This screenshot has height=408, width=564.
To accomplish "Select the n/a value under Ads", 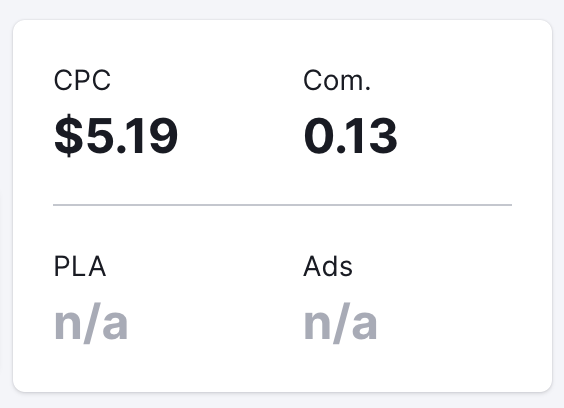I will [x=340, y=323].
